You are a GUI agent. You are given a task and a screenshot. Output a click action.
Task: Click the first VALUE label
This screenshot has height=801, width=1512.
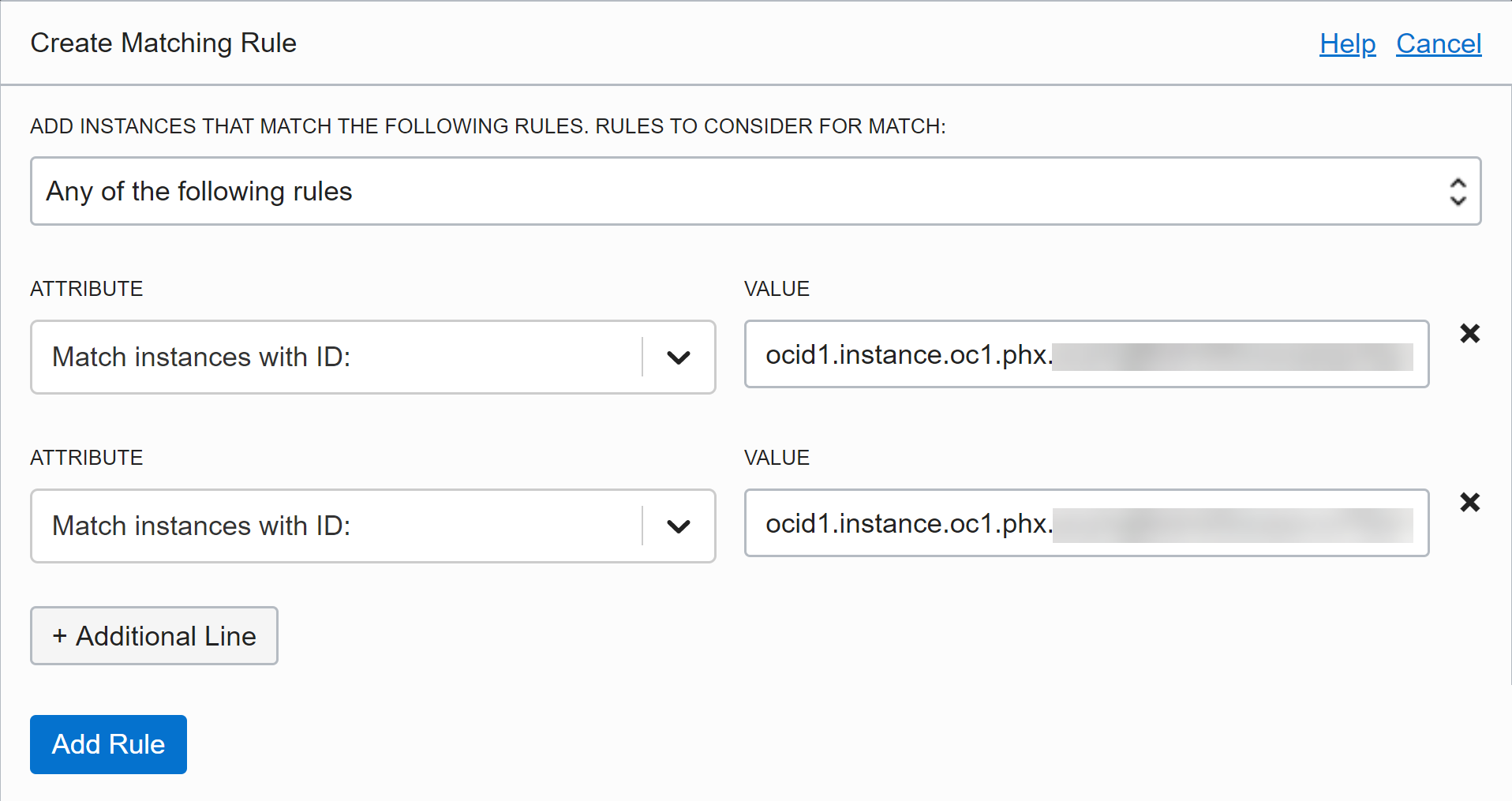pyautogui.click(x=777, y=289)
